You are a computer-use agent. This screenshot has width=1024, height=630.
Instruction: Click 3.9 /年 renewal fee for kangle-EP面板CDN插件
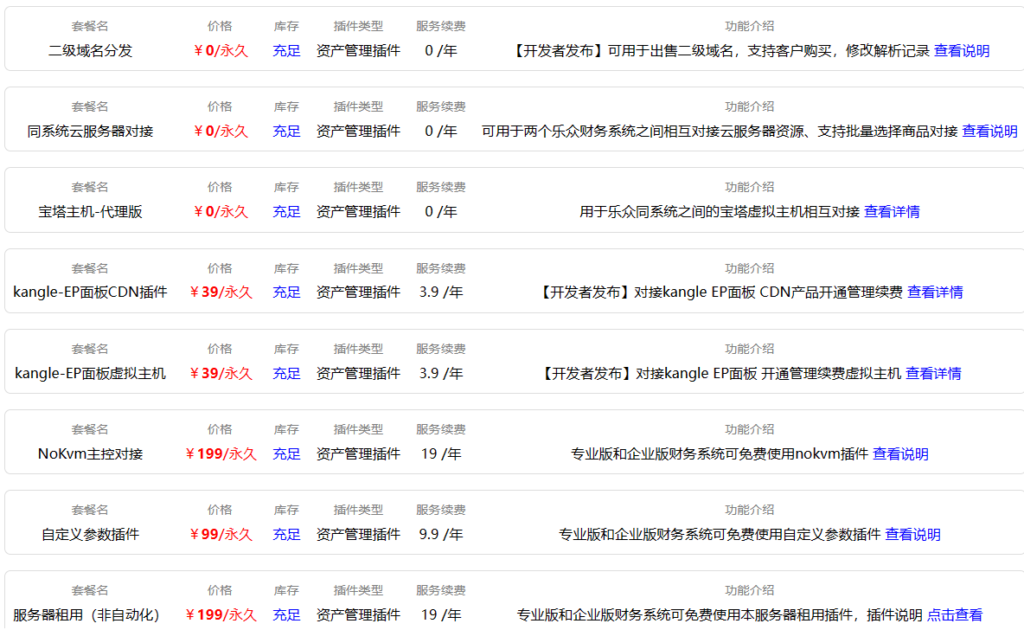tap(441, 292)
